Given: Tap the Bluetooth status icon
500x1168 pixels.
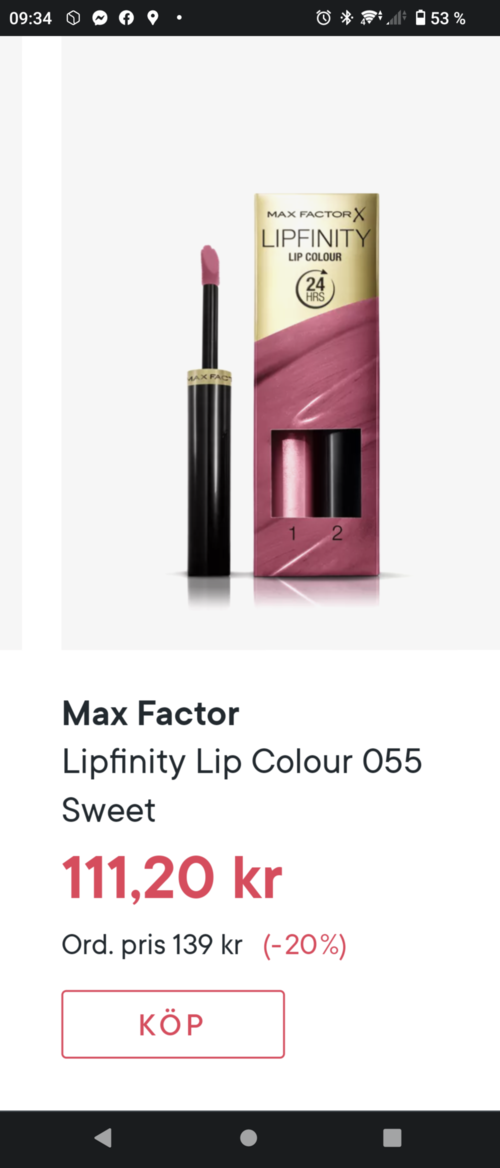Looking at the screenshot, I should (x=346, y=18).
